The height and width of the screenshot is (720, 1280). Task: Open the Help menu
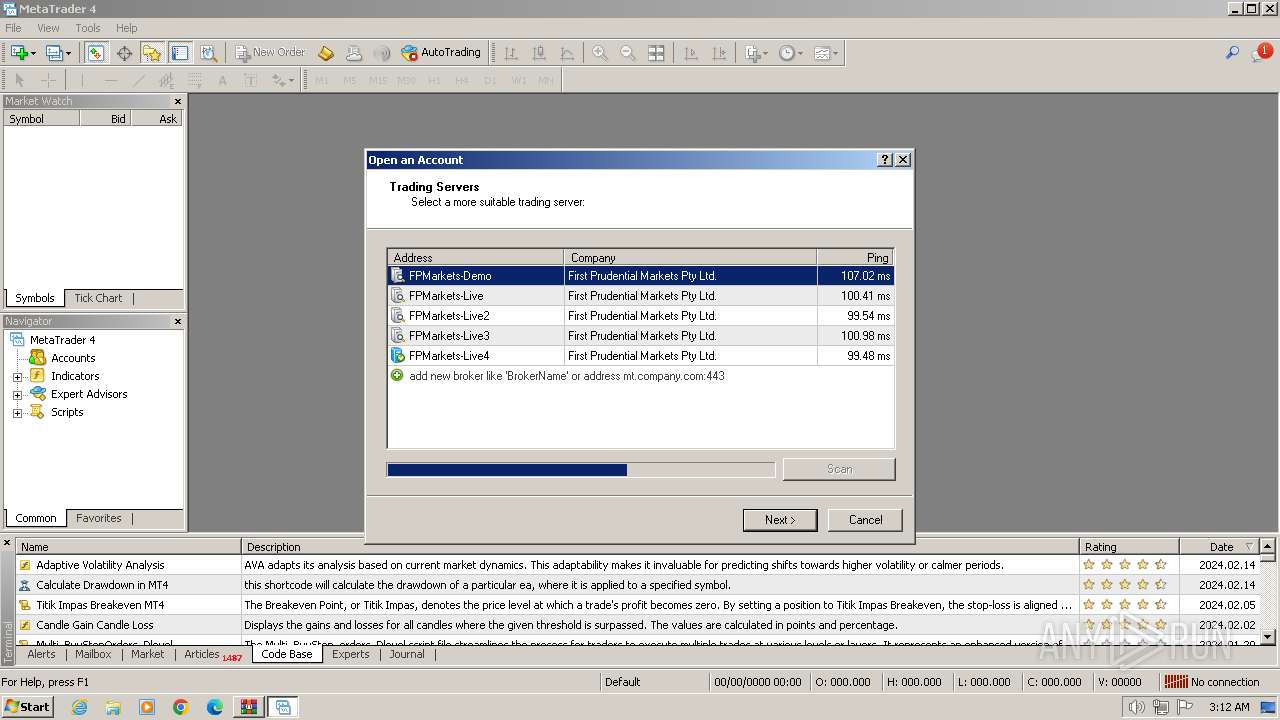[x=126, y=28]
